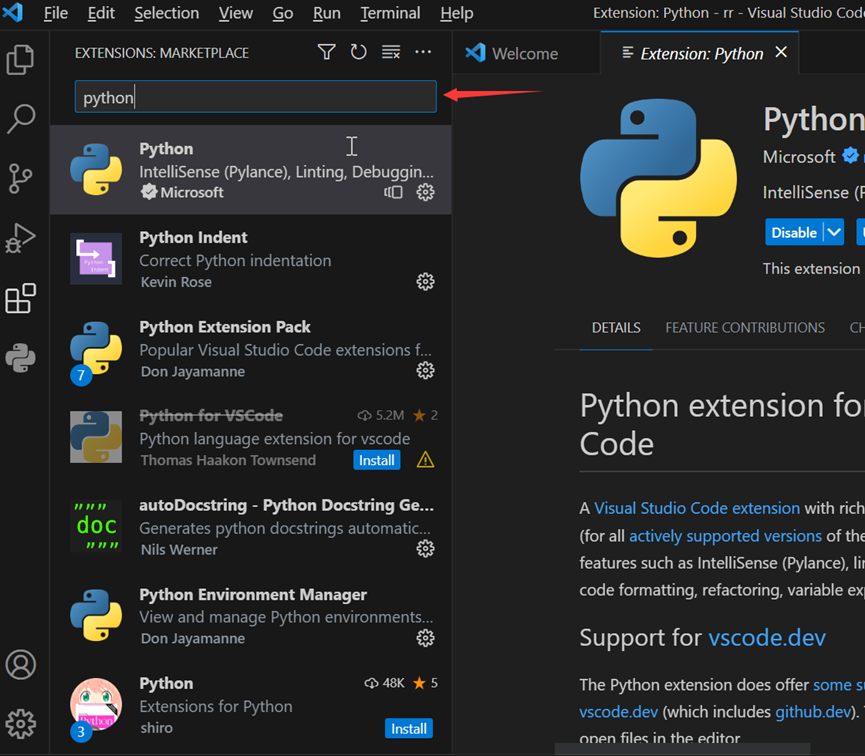Click Microsoft verified publisher badge in details
This screenshot has height=756, width=865.
point(850,156)
